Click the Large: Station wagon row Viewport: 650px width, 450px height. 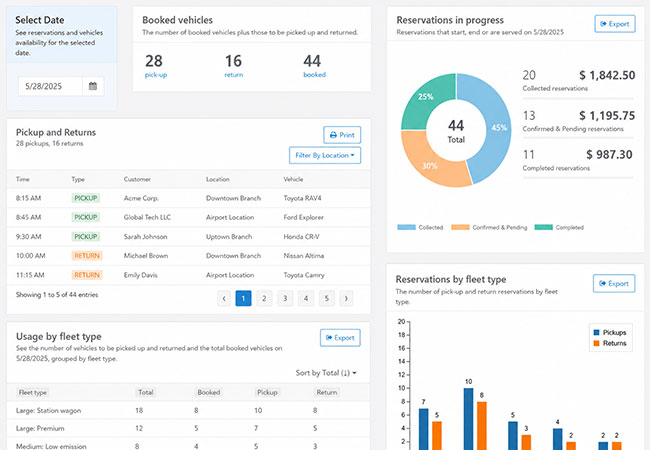(x=188, y=410)
